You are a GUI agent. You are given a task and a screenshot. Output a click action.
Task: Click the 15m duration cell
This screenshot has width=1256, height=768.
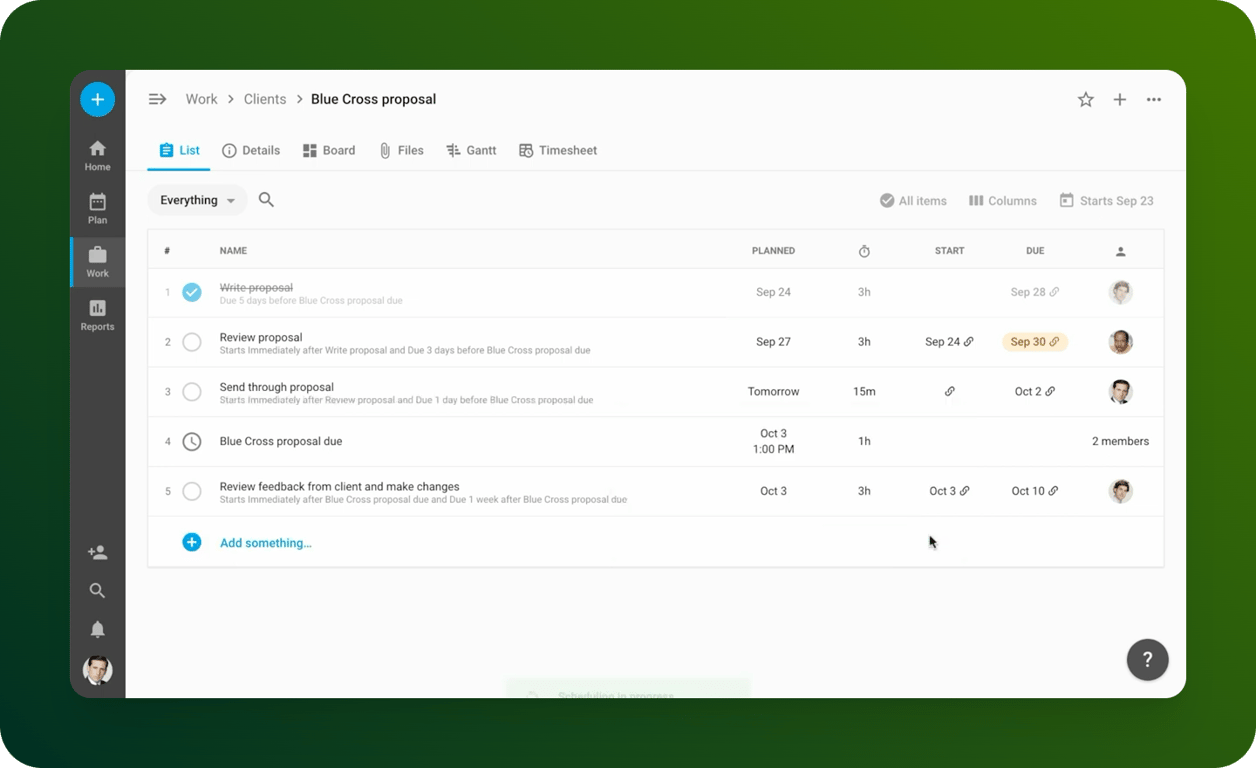pos(864,392)
